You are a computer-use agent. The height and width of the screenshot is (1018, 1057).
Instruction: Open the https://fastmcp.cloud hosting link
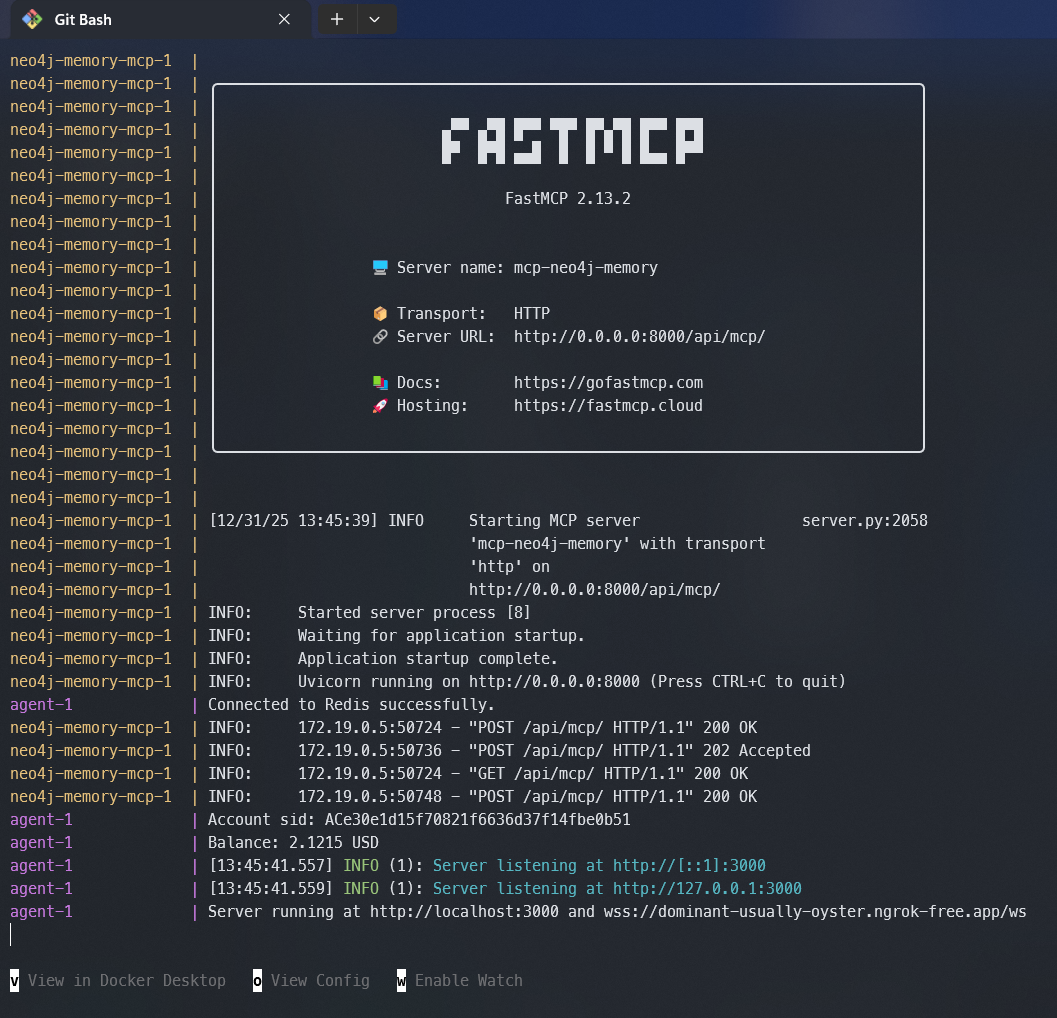(608, 406)
